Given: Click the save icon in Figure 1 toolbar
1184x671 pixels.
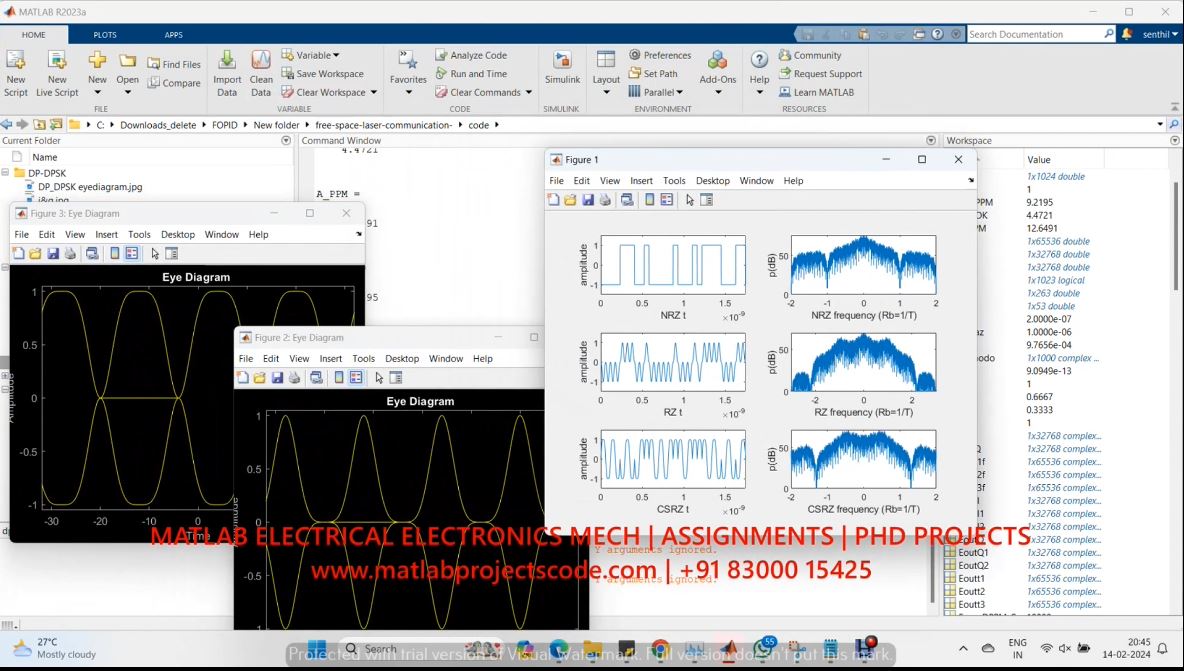Looking at the screenshot, I should tap(587, 200).
